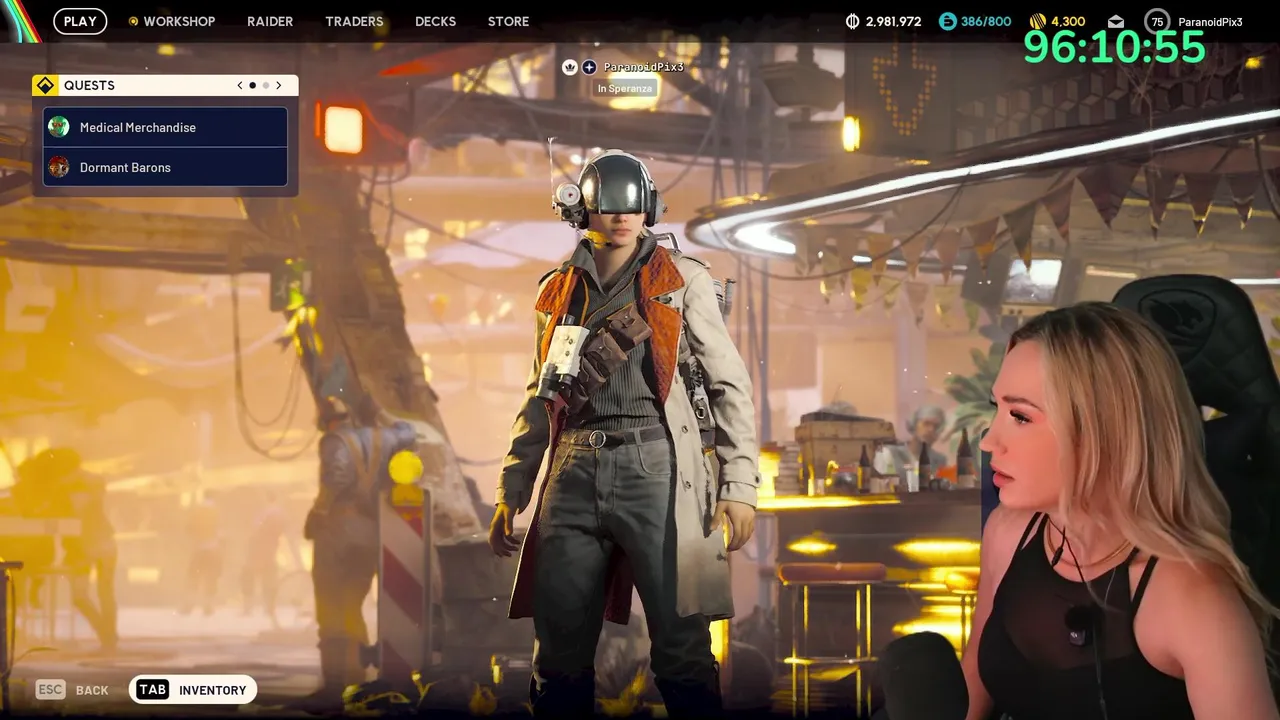This screenshot has width=1280, height=720.
Task: Go to previous quests page arrow
Action: [x=240, y=85]
